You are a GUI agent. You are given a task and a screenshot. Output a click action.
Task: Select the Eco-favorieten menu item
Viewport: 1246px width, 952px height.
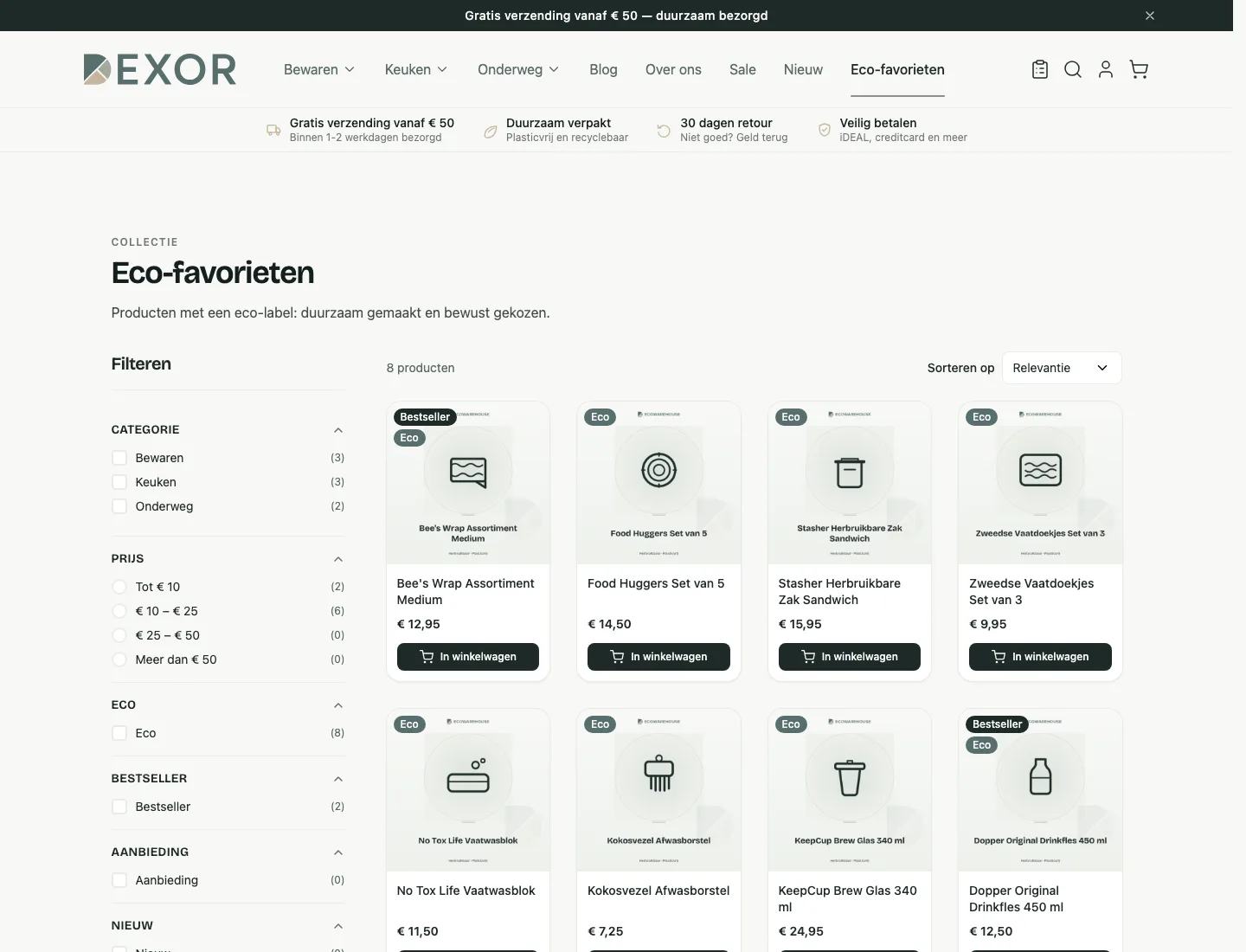[x=897, y=69]
